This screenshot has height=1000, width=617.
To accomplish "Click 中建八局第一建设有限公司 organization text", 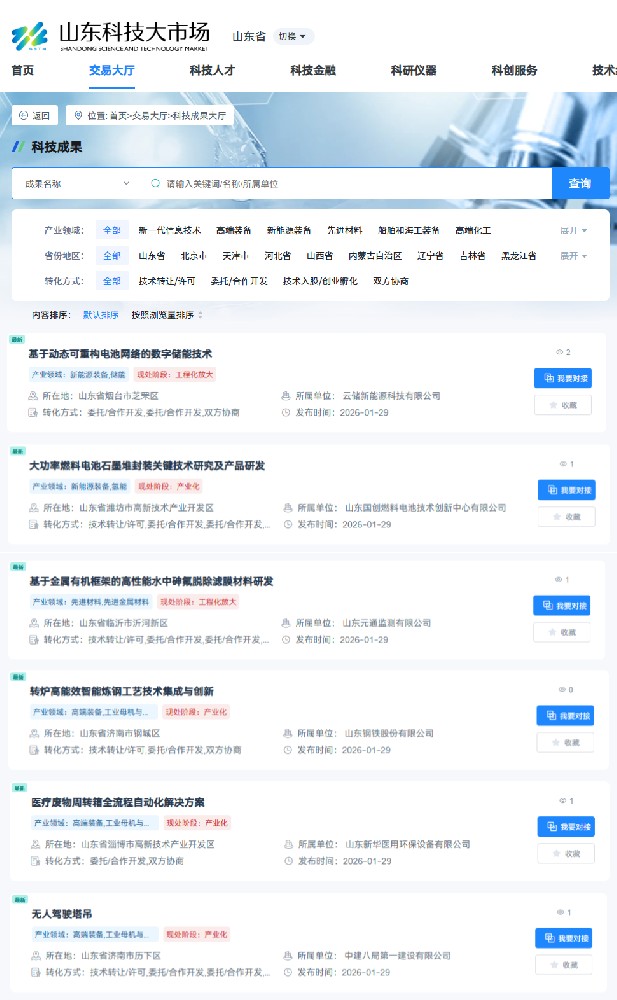I will pyautogui.click(x=398, y=956).
